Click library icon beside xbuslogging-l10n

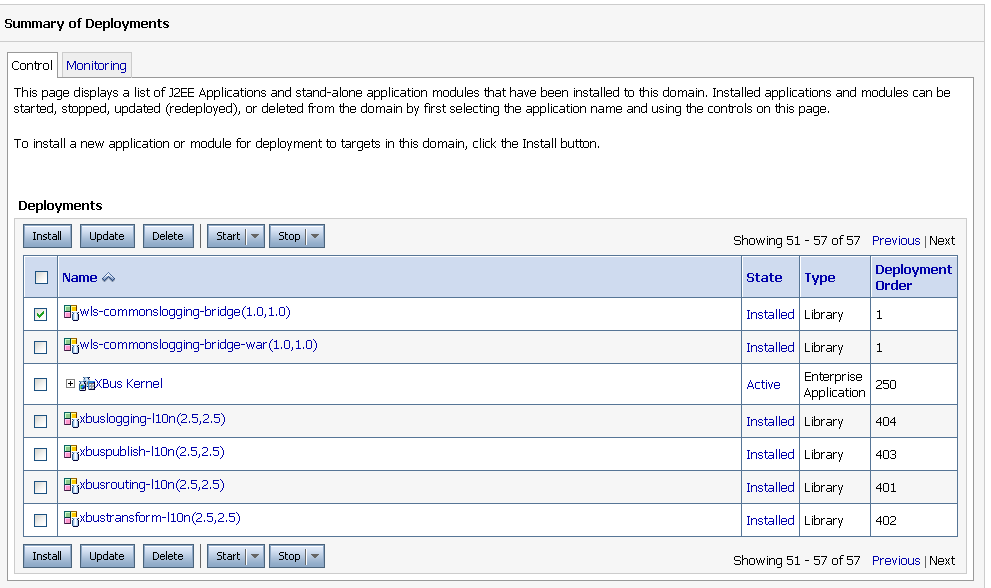pos(71,420)
